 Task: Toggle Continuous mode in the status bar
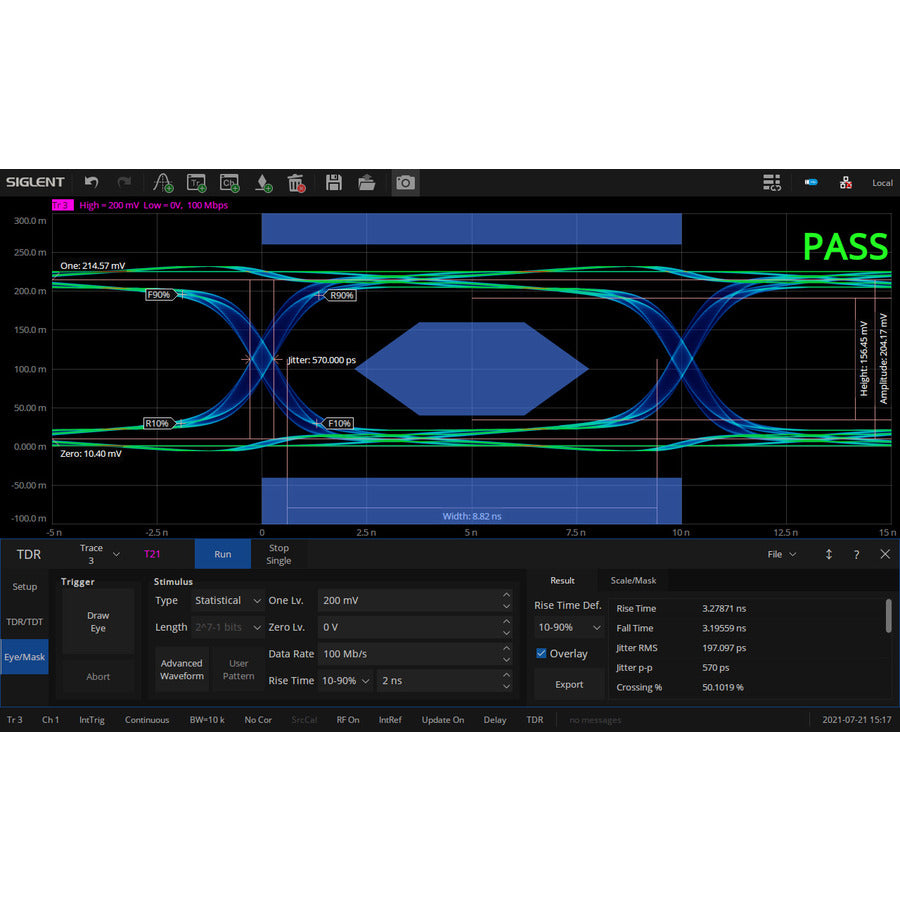[x=146, y=719]
